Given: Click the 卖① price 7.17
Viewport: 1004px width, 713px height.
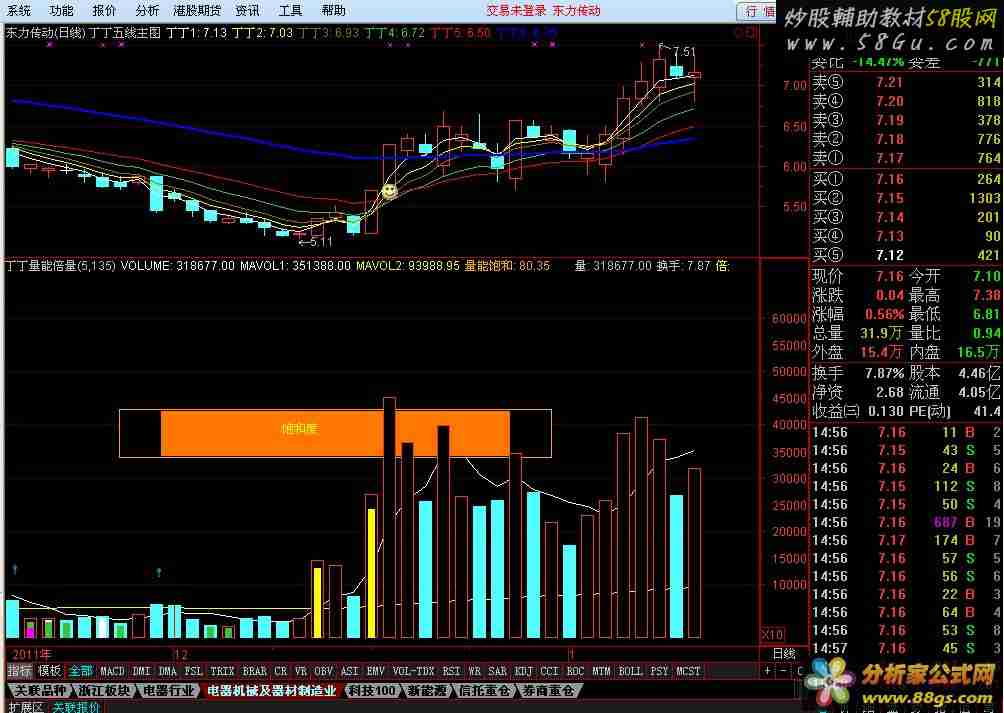Looking at the screenshot, I should [x=889, y=157].
